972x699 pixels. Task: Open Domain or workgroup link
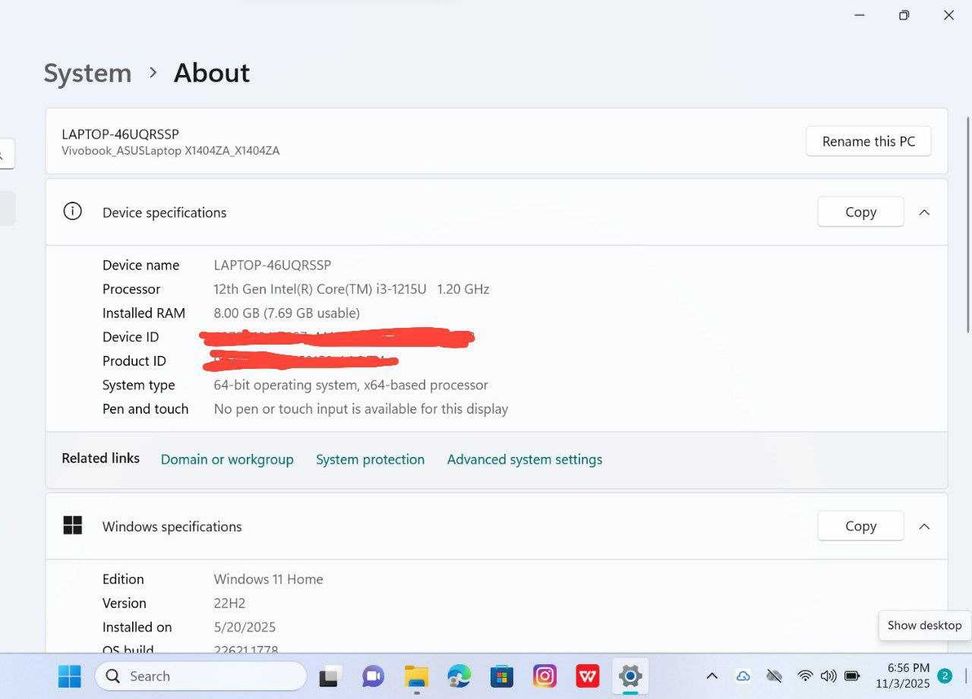[227, 459]
